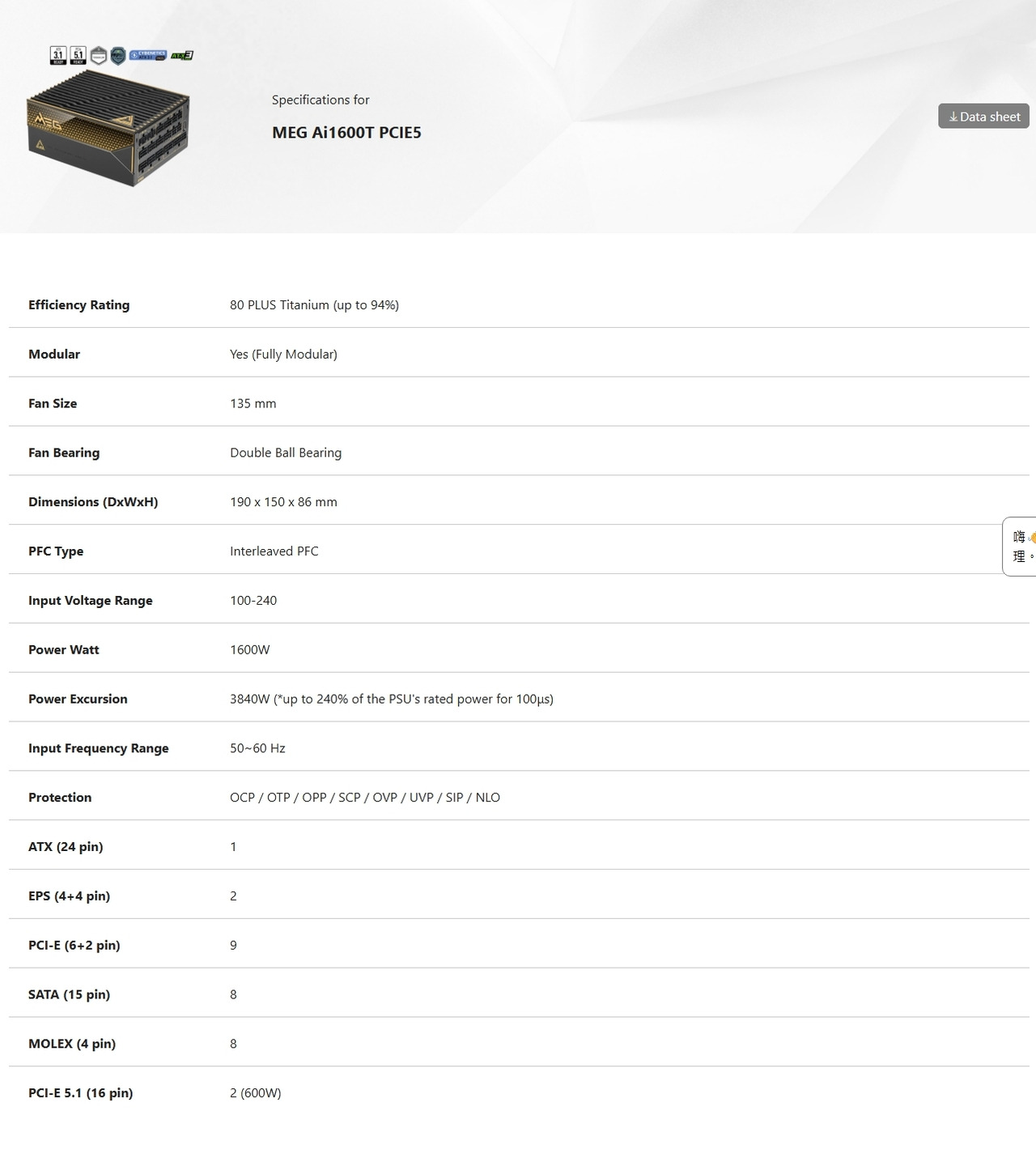This screenshot has height=1149, width=1036.
Task: Click the green ATX 3 logo badge
Action: pos(182,55)
